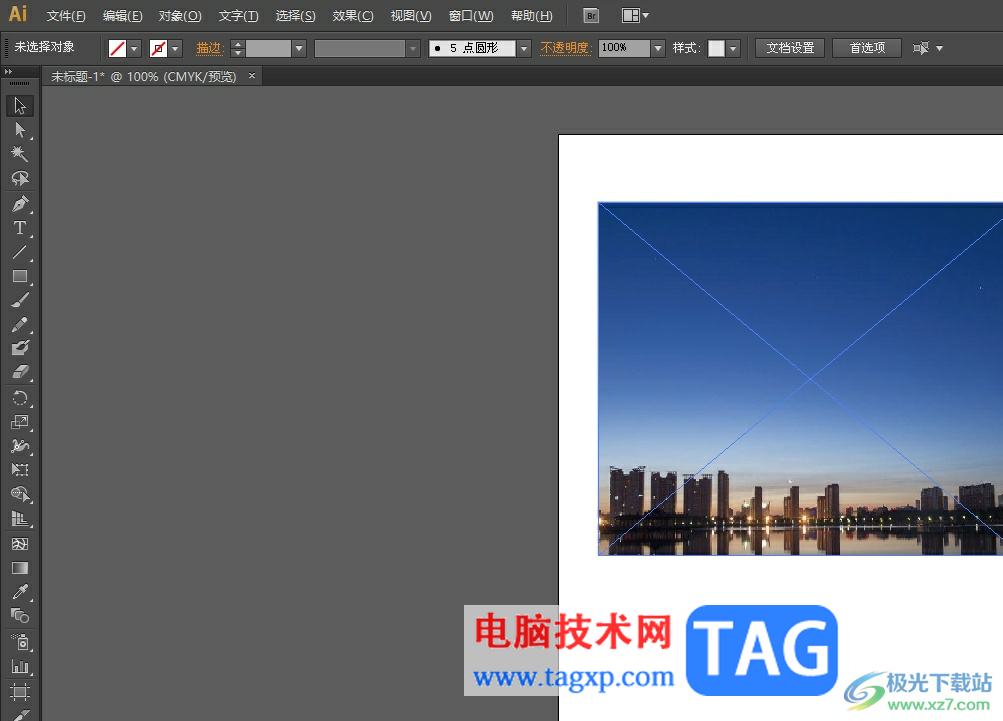The image size is (1003, 721).
Task: Select the Lasso tool
Action: (x=20, y=178)
